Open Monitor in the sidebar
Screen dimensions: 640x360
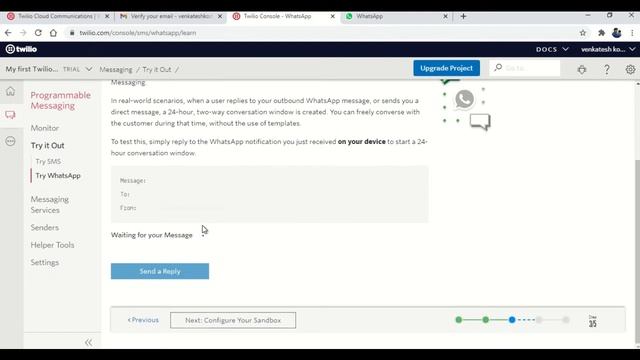click(x=44, y=128)
